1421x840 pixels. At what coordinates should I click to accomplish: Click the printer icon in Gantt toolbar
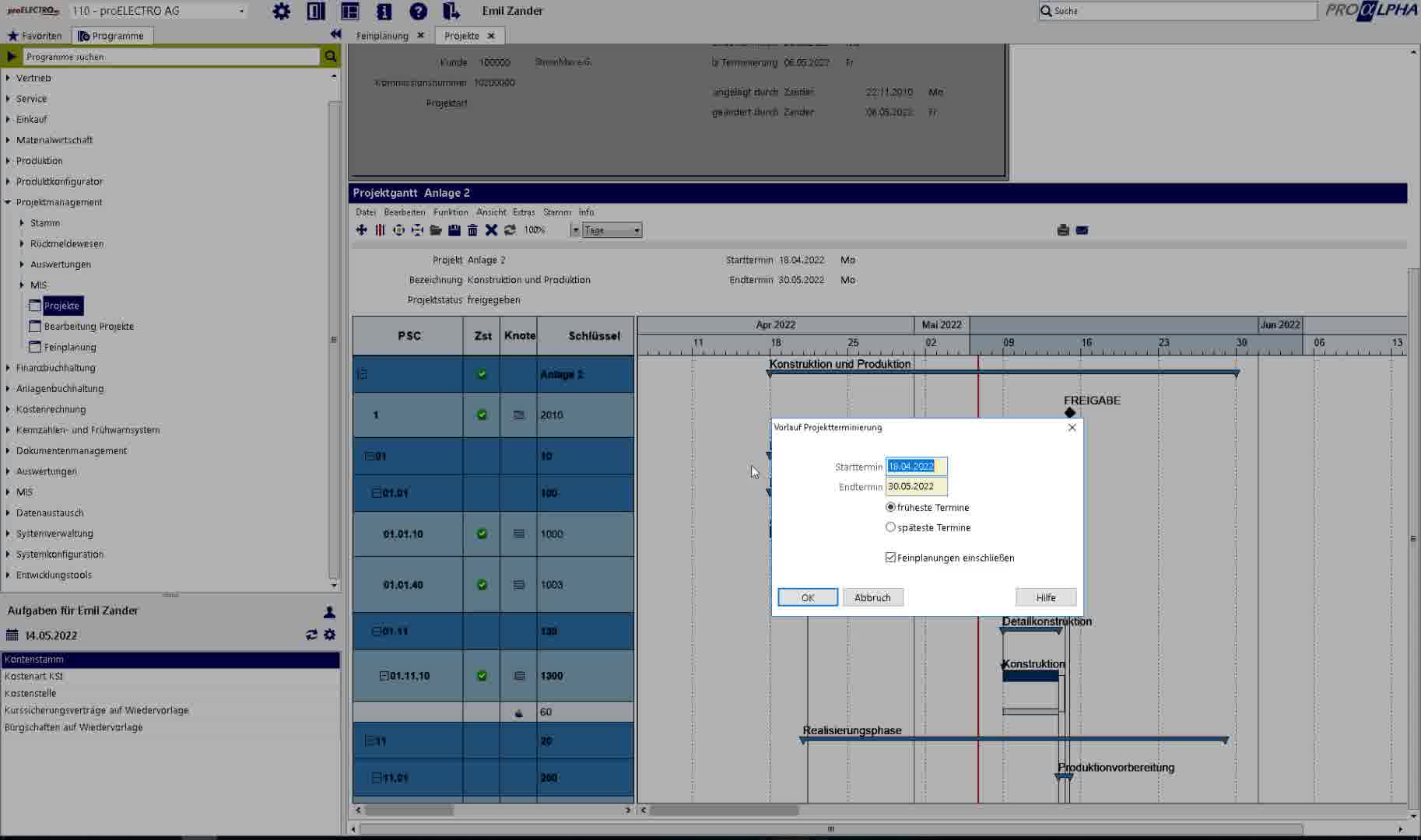tap(1063, 230)
